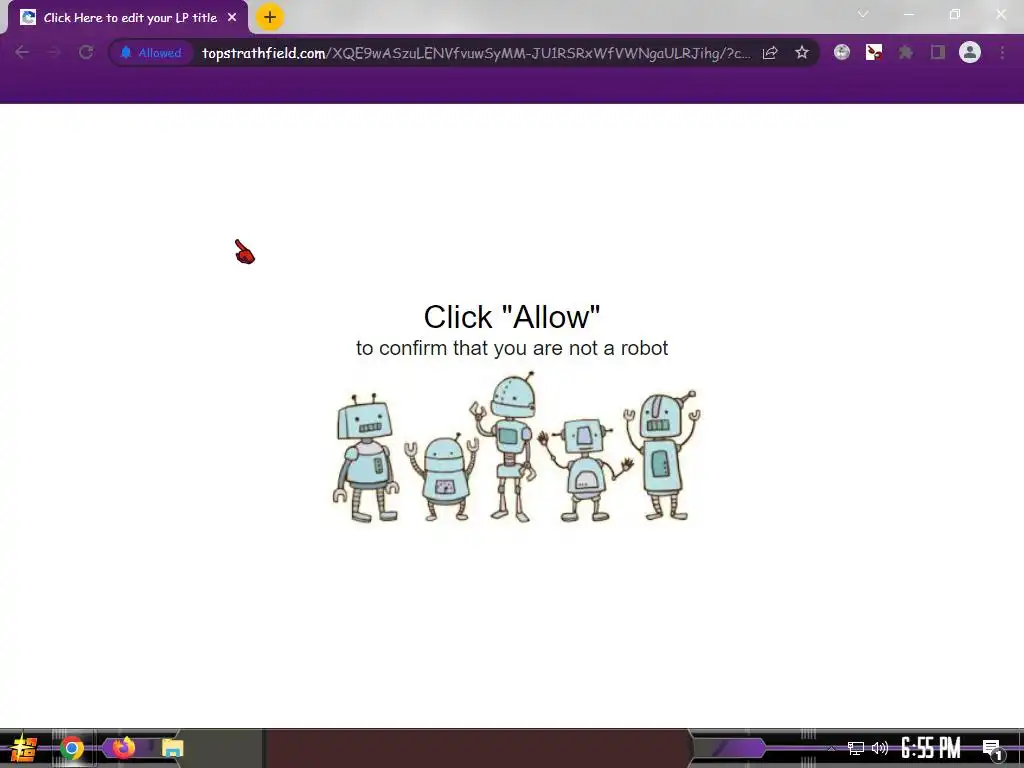Click 'to confirm that you are not a robot' text
Screen dimensions: 1024x768
pos(512,348)
